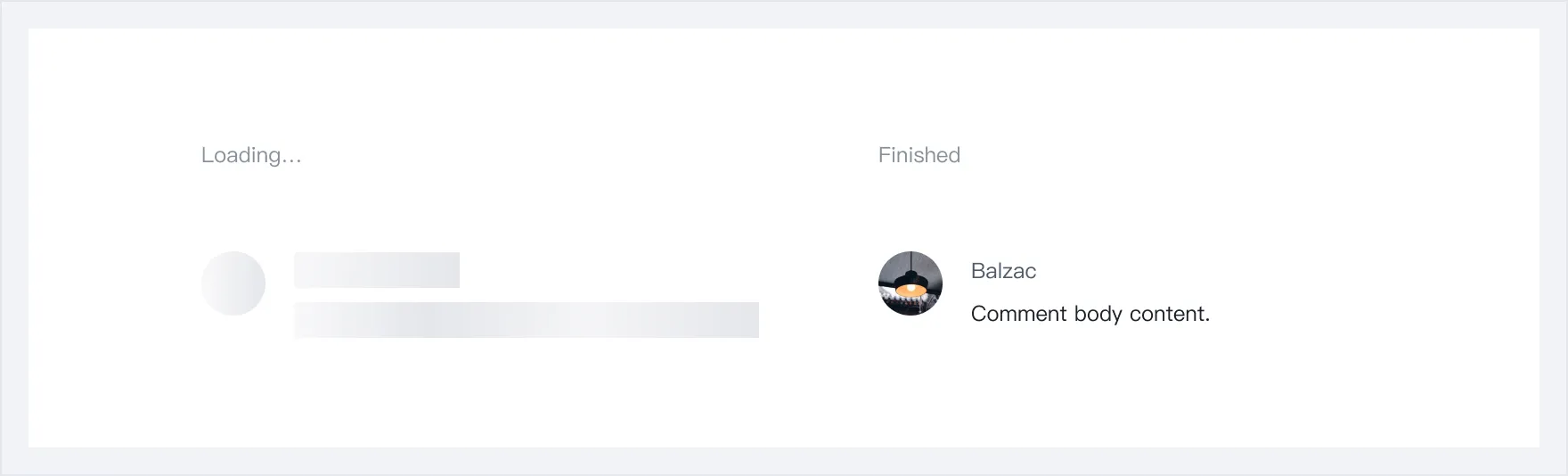Click the circular skeleton avatar placeholder

[233, 283]
